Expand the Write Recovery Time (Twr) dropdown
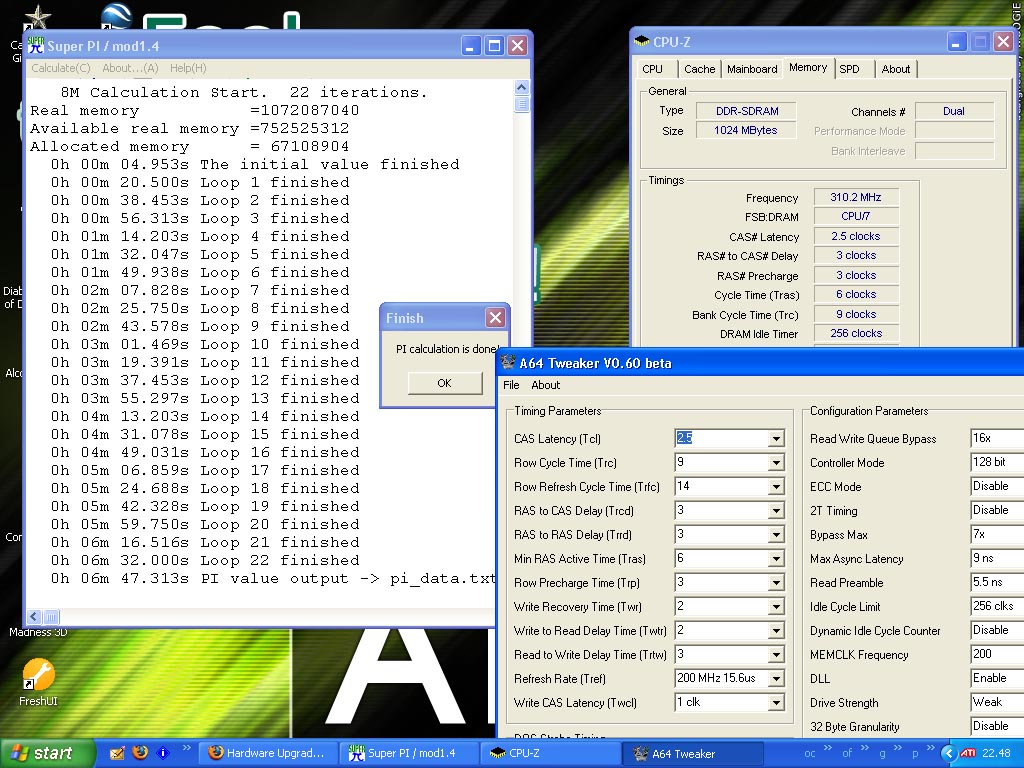Screen dimensions: 1024x768 (776, 607)
